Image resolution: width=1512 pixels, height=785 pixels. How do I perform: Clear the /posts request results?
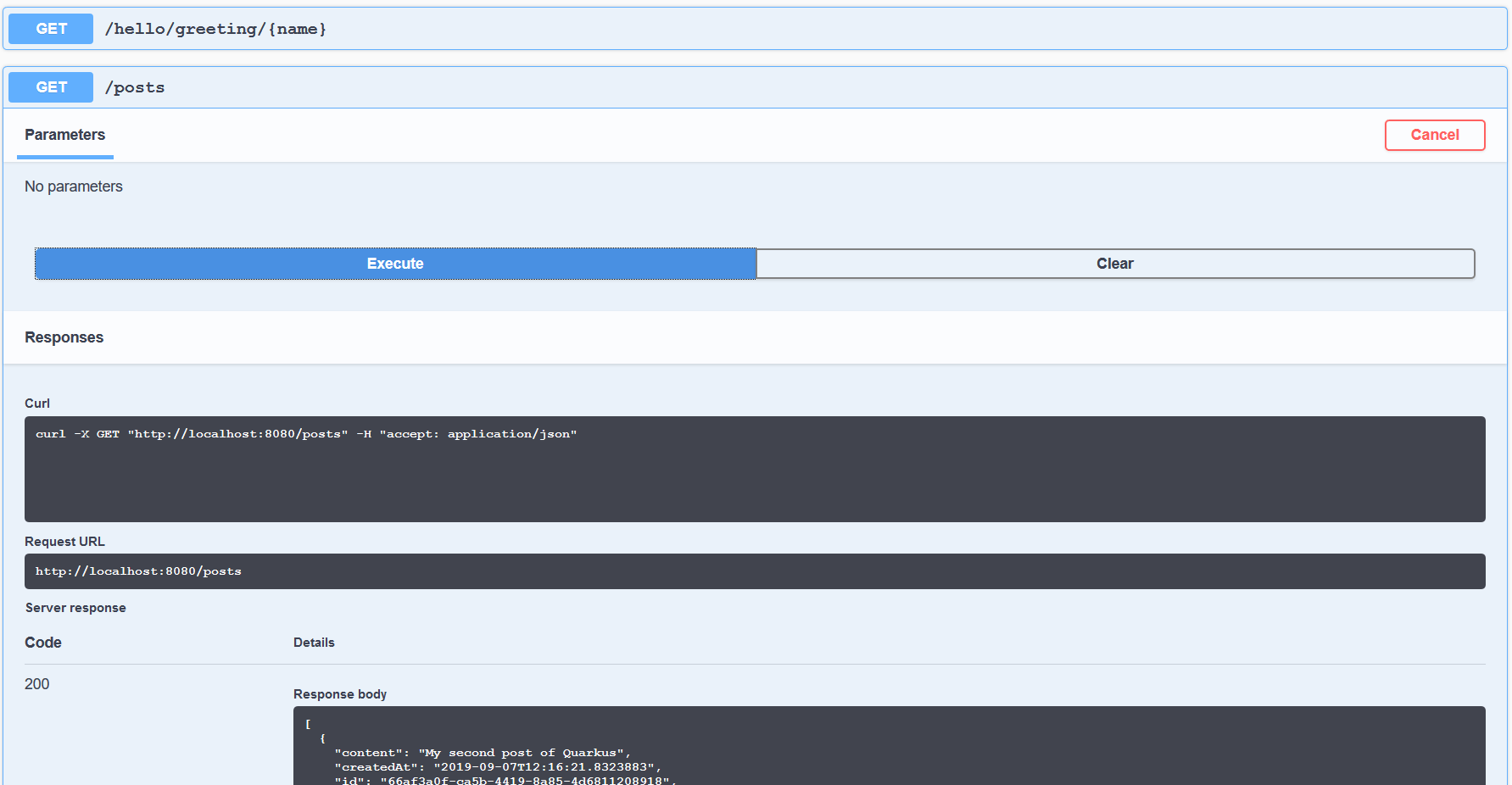point(1114,264)
